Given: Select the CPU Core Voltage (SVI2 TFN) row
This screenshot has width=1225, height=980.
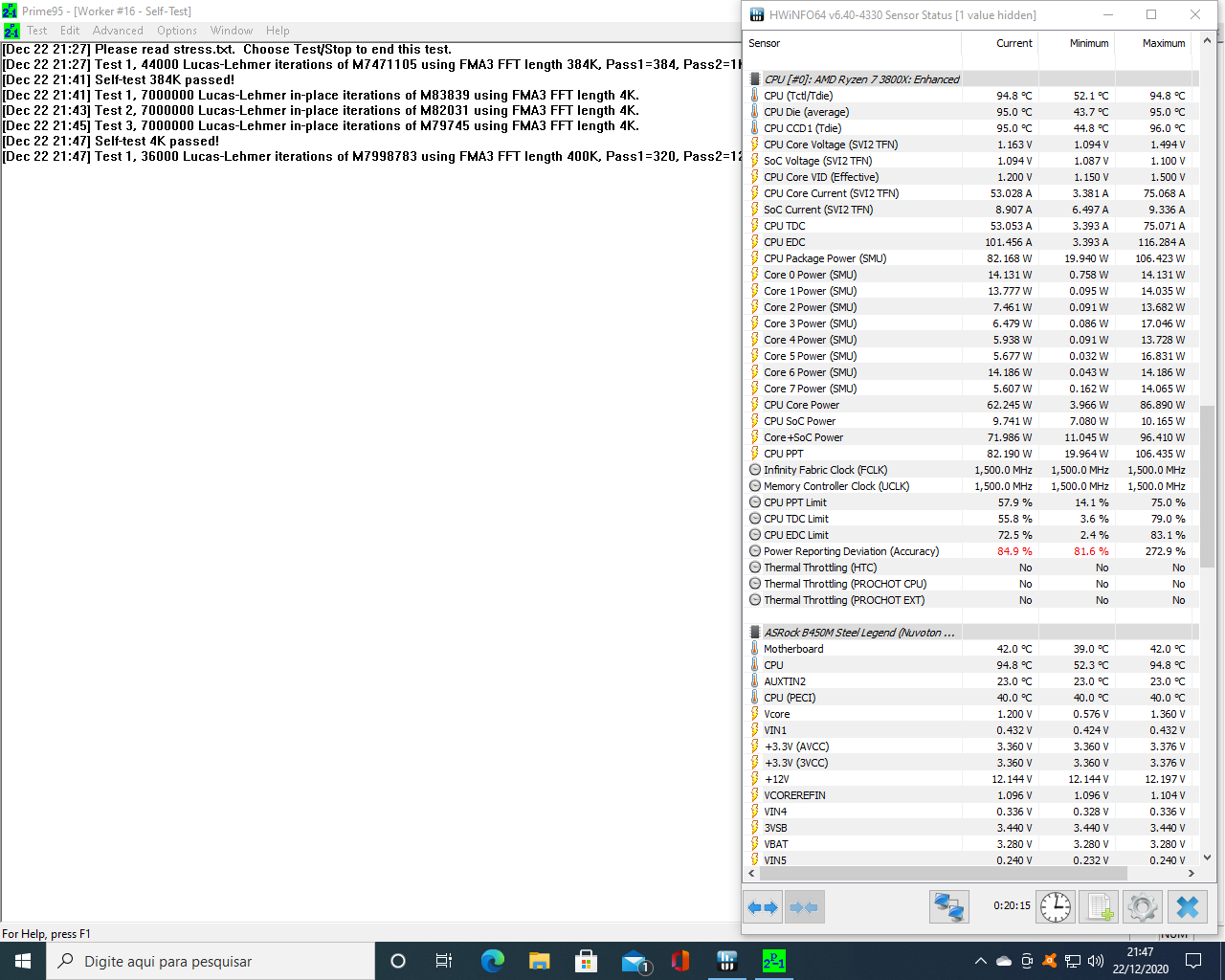Looking at the screenshot, I should [969, 145].
